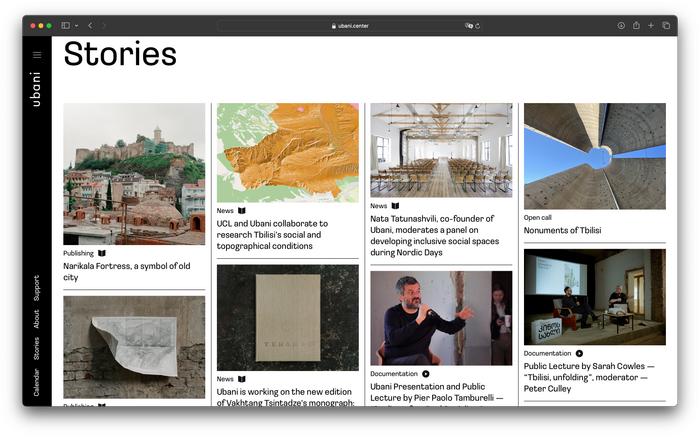The height and width of the screenshot is (436, 700).
Task: Open the beige book cover thumbnail
Action: pyautogui.click(x=288, y=318)
